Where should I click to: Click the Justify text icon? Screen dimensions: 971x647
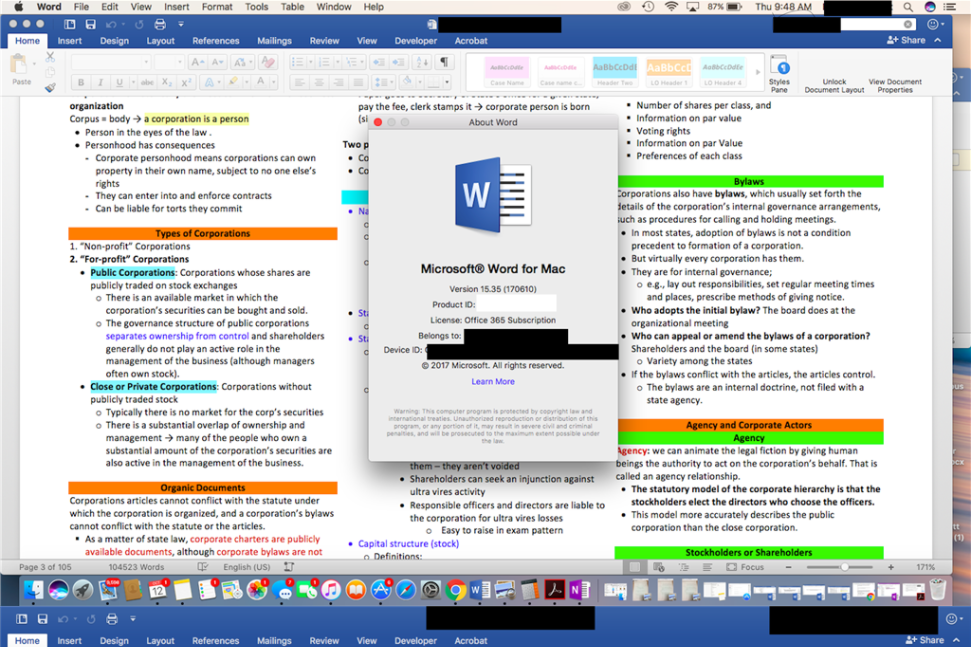[x=358, y=82]
